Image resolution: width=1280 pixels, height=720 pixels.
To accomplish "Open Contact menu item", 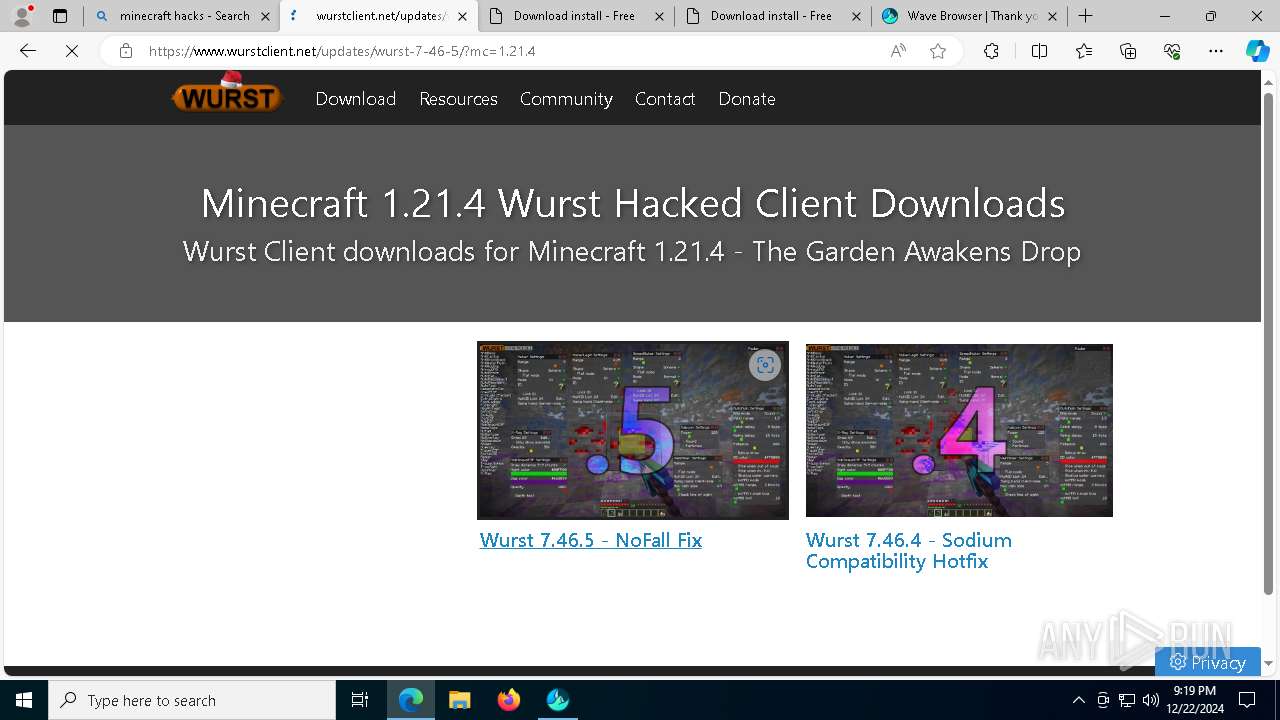I will [x=665, y=99].
